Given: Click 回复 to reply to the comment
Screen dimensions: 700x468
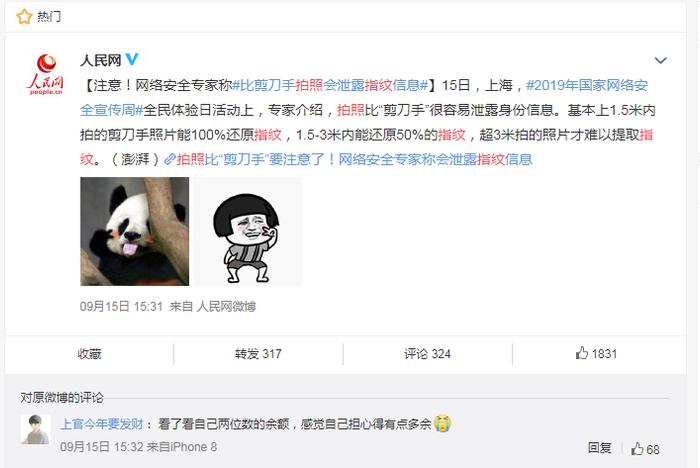Looking at the screenshot, I should 599,448.
